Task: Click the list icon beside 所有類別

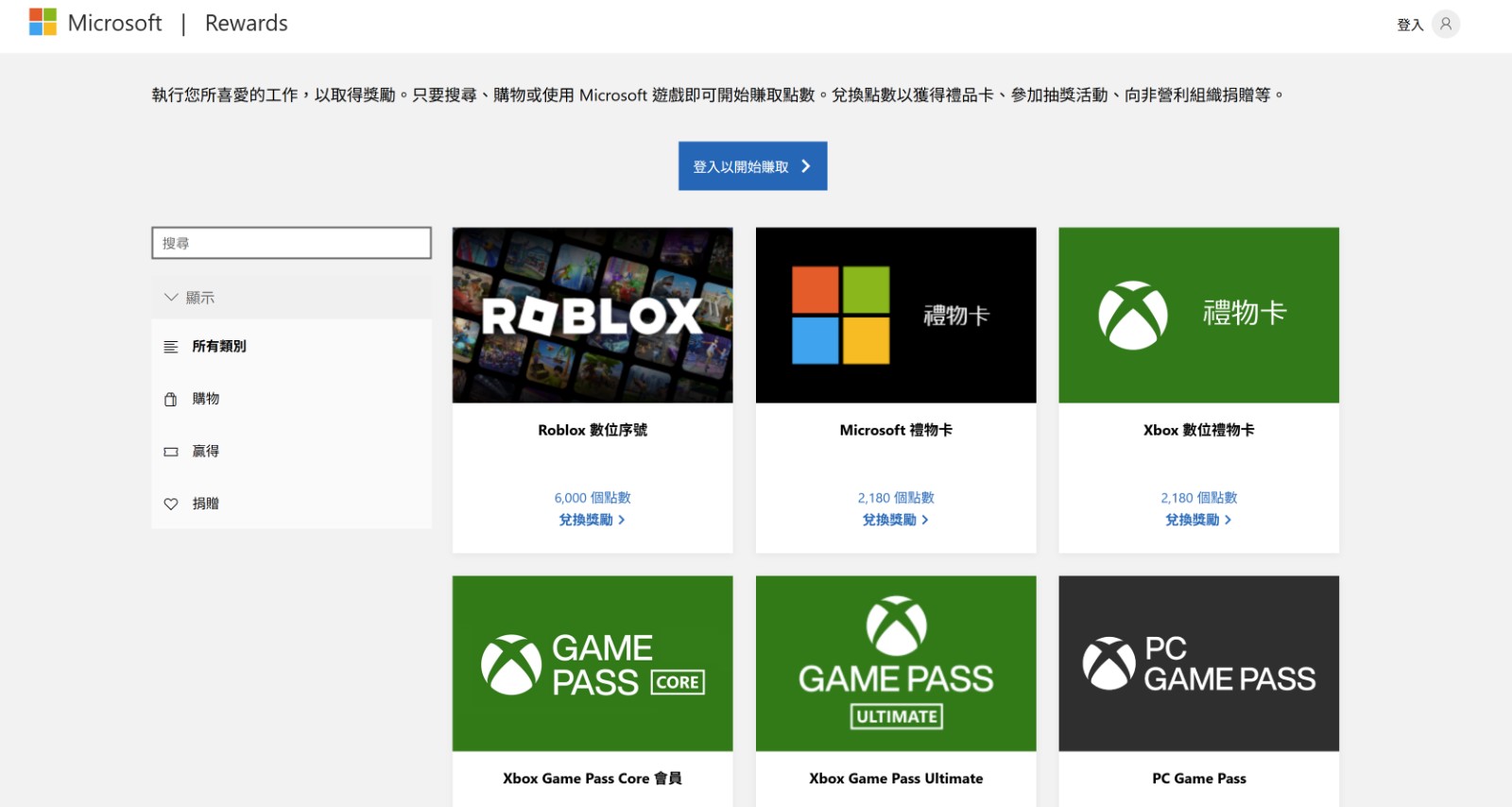Action: [x=171, y=347]
